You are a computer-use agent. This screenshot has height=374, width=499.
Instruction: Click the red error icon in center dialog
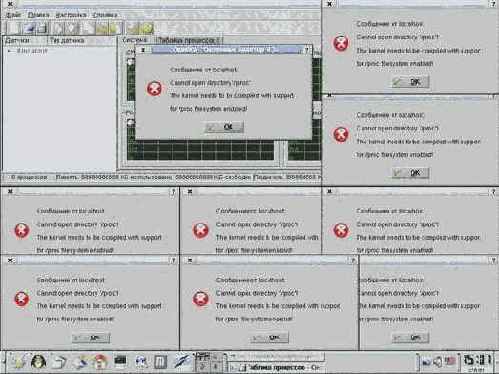point(154,88)
